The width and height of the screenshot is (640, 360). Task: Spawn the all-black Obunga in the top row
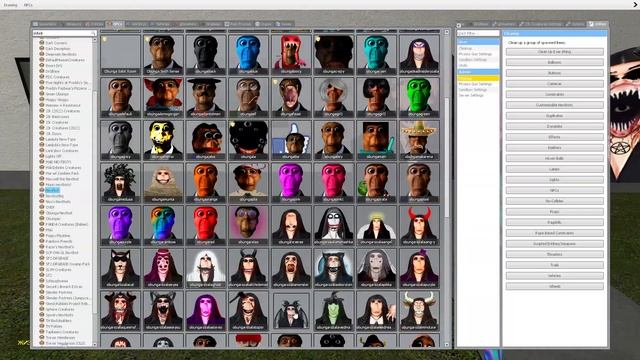(206, 55)
